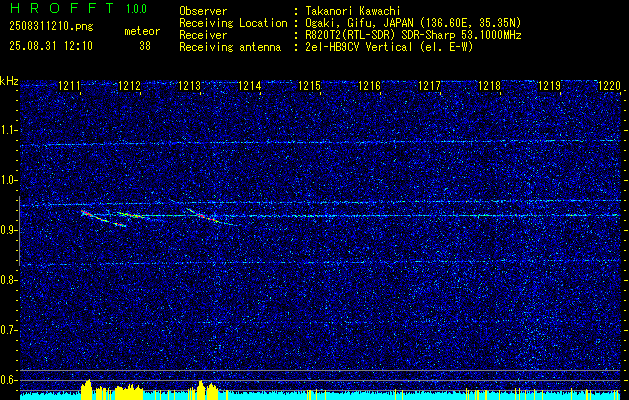The image size is (629, 400).
Task: Click frequency label 1.0
Action: 9,180
